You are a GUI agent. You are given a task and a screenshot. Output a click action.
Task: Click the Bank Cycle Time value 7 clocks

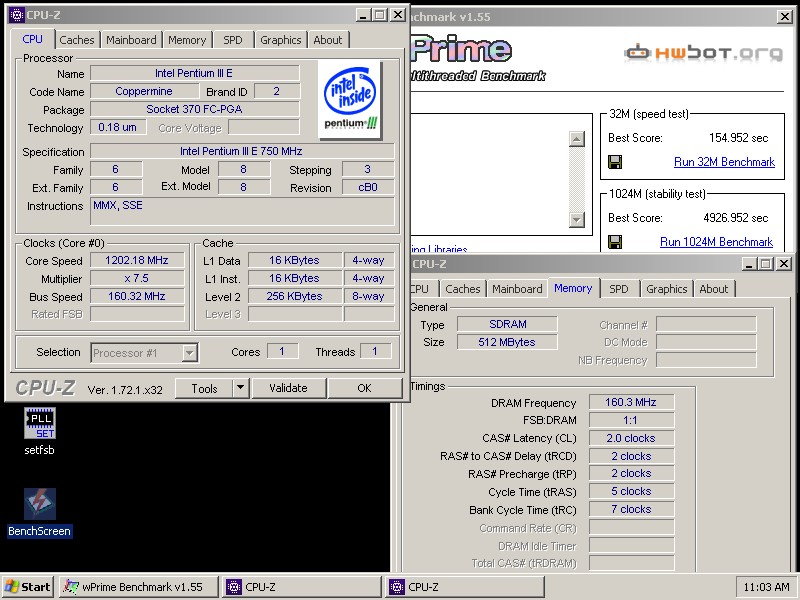tap(631, 509)
